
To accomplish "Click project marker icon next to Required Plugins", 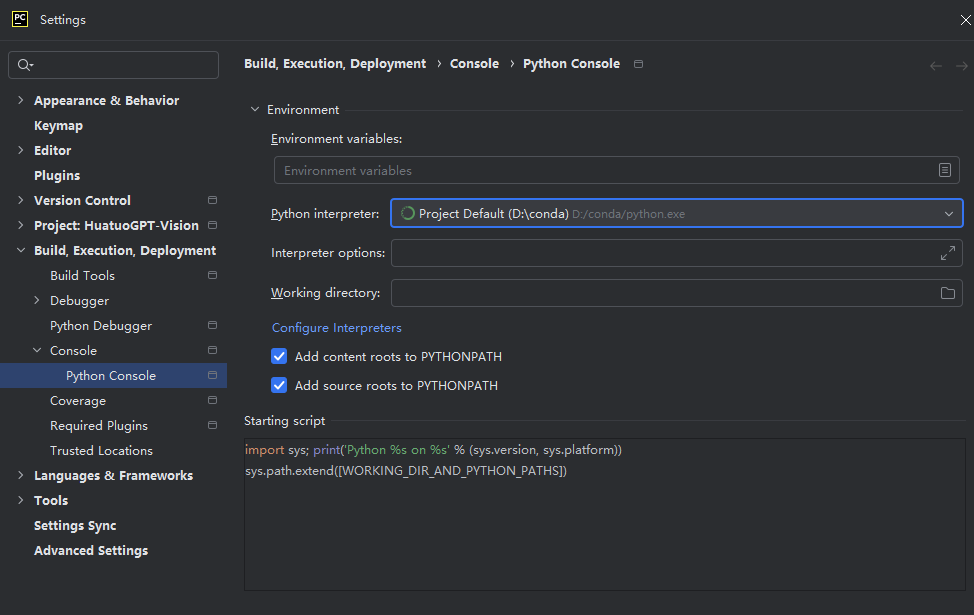I will [212, 426].
